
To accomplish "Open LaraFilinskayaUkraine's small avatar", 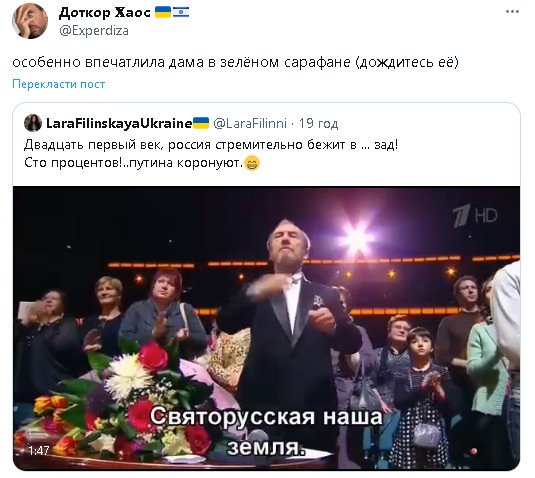I will click(33, 123).
